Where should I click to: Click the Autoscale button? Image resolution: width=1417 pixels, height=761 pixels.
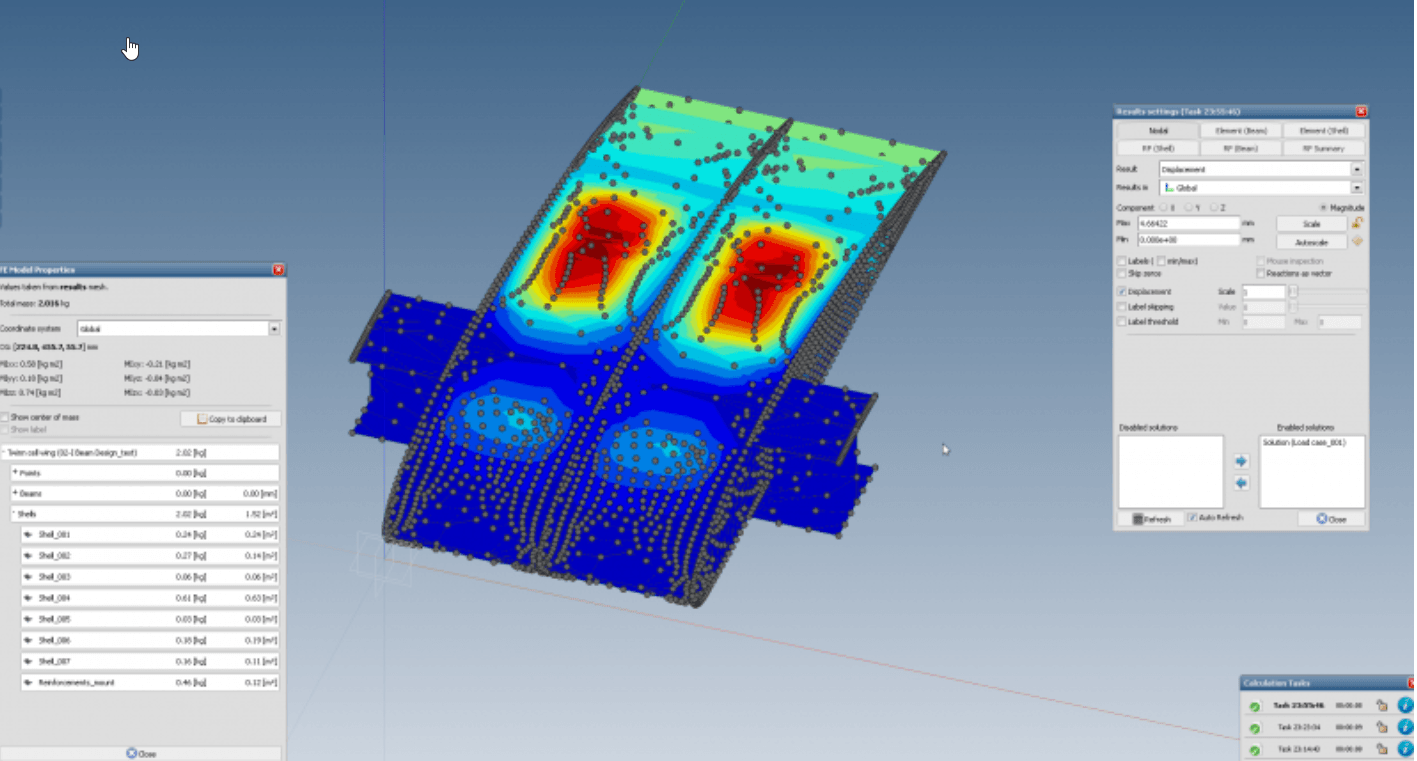coord(1312,242)
